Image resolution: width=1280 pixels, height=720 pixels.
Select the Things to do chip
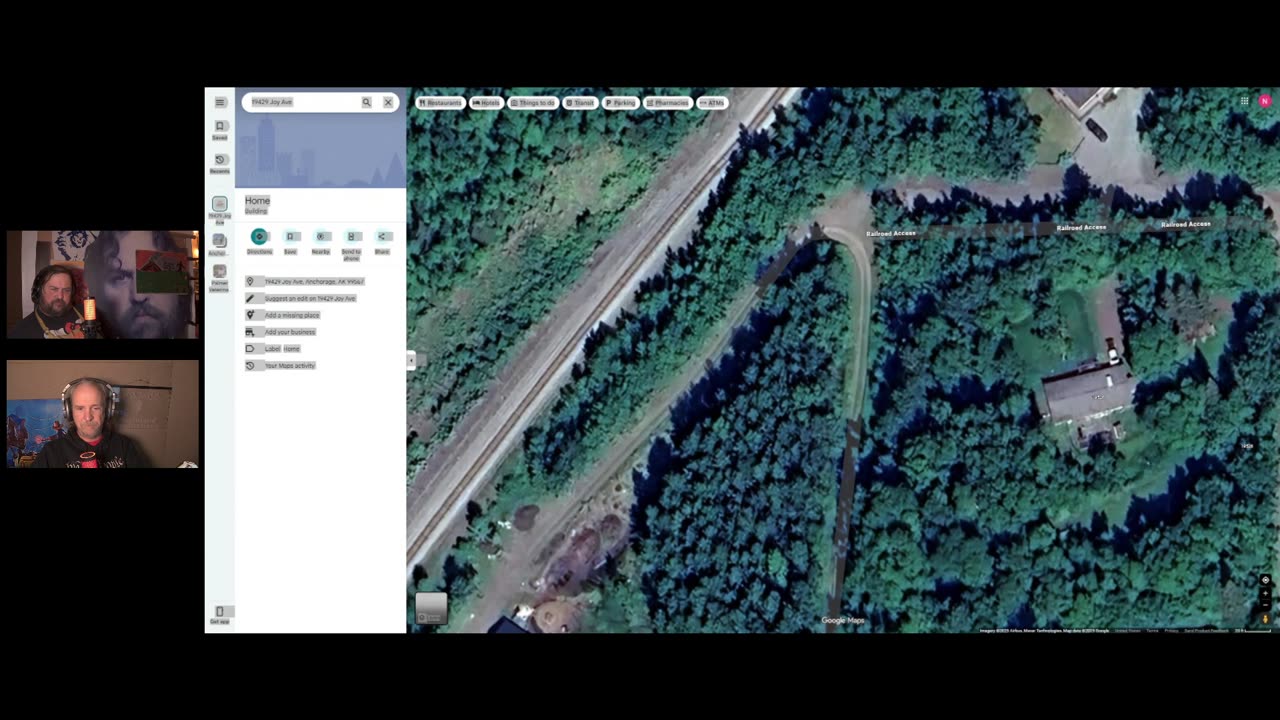[533, 103]
